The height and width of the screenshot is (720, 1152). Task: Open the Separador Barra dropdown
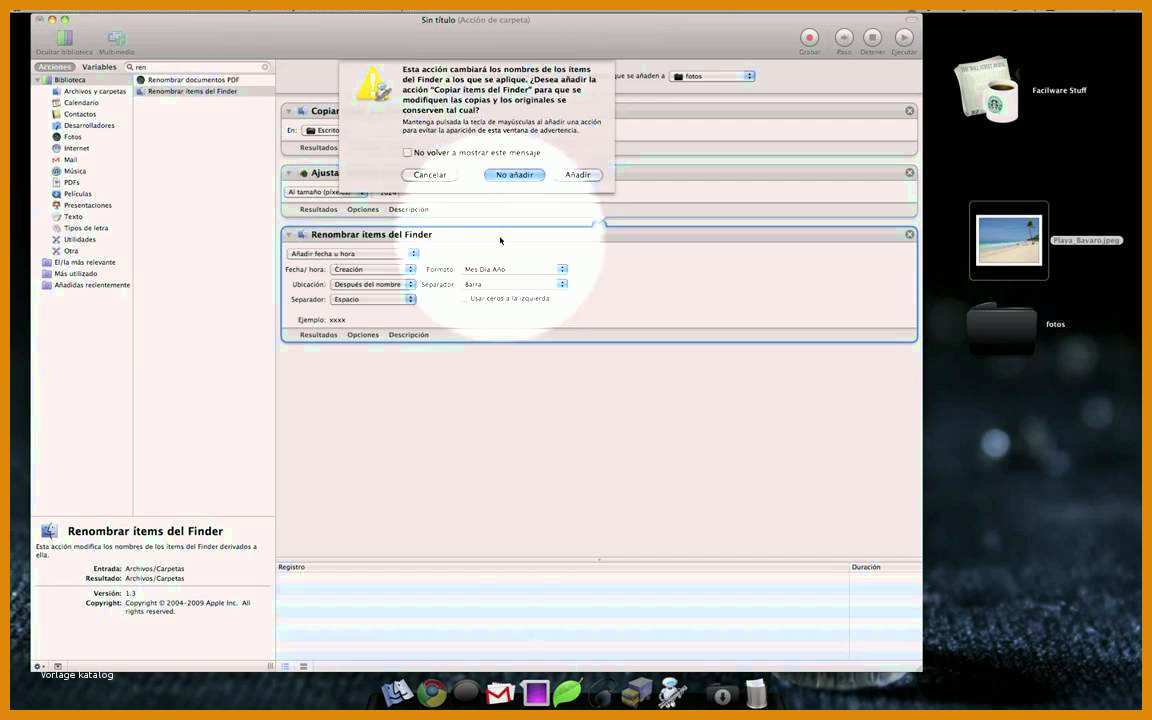pos(514,284)
